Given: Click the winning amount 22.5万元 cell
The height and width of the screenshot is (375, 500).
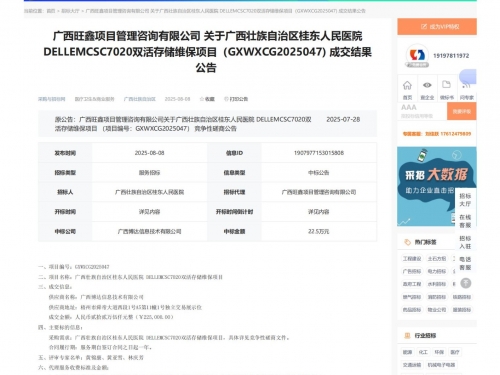Looking at the screenshot, I should coord(319,231).
